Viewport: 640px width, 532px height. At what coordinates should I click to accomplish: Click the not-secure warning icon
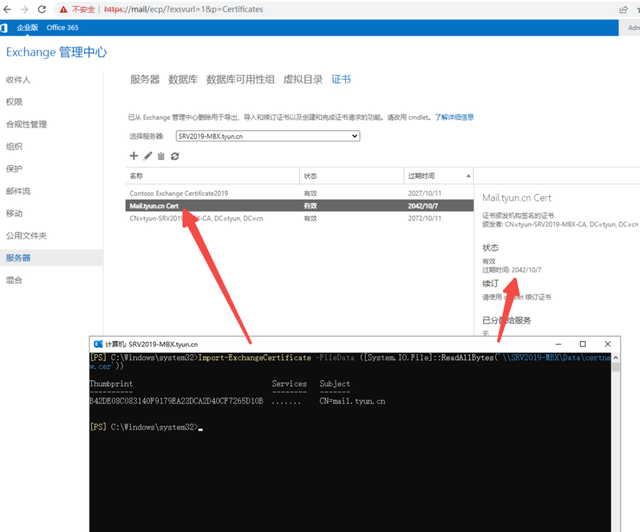click(63, 9)
